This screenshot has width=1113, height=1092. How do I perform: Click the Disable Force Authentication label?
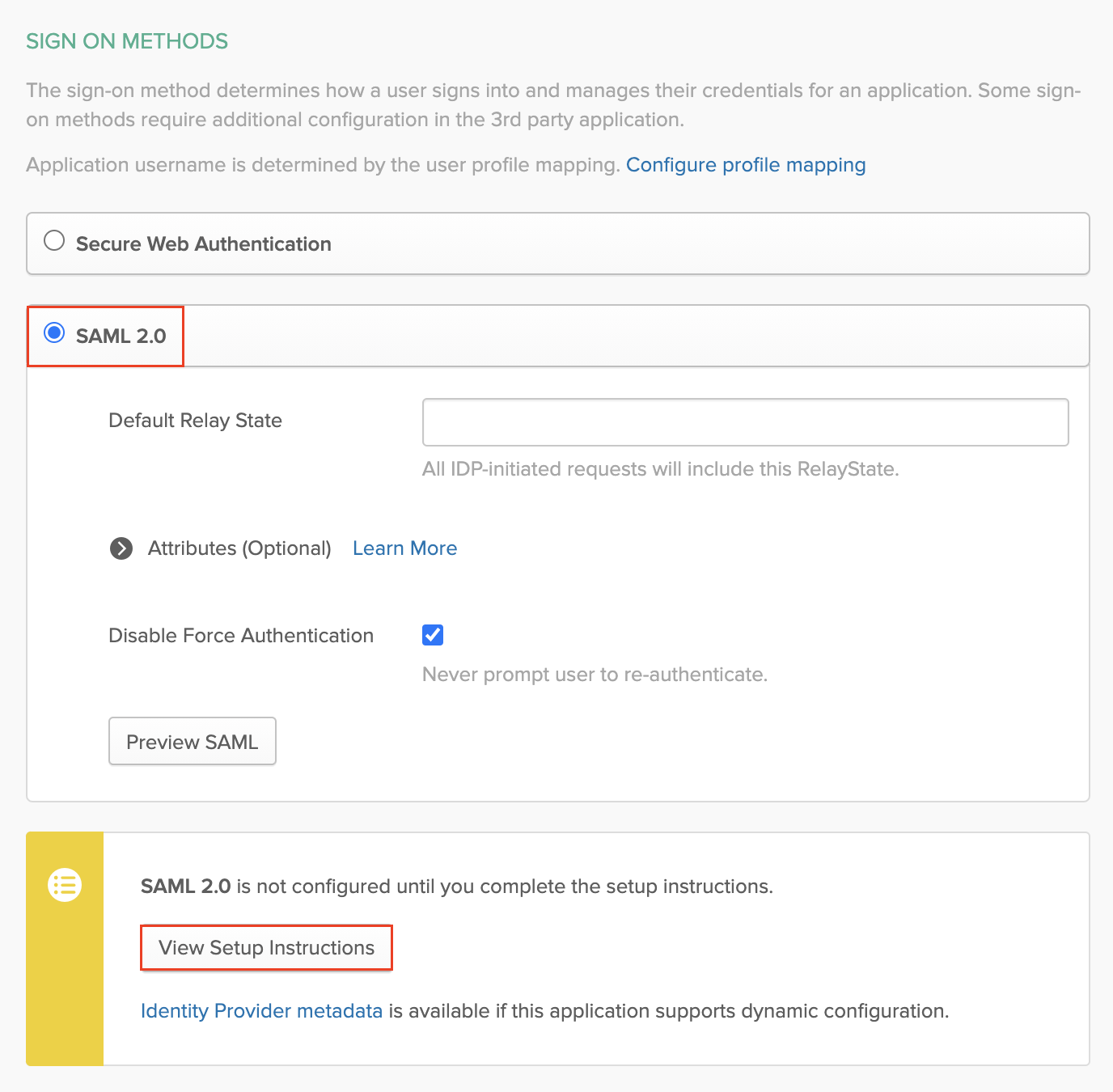[x=240, y=635]
